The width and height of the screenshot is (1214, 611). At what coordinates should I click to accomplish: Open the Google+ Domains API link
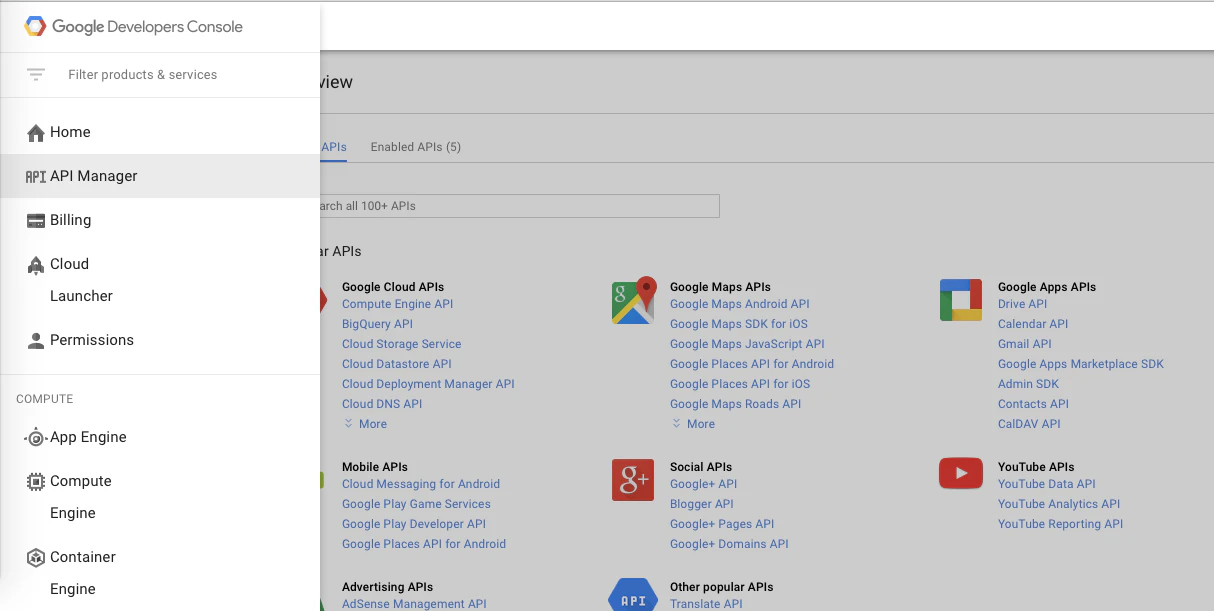point(729,544)
